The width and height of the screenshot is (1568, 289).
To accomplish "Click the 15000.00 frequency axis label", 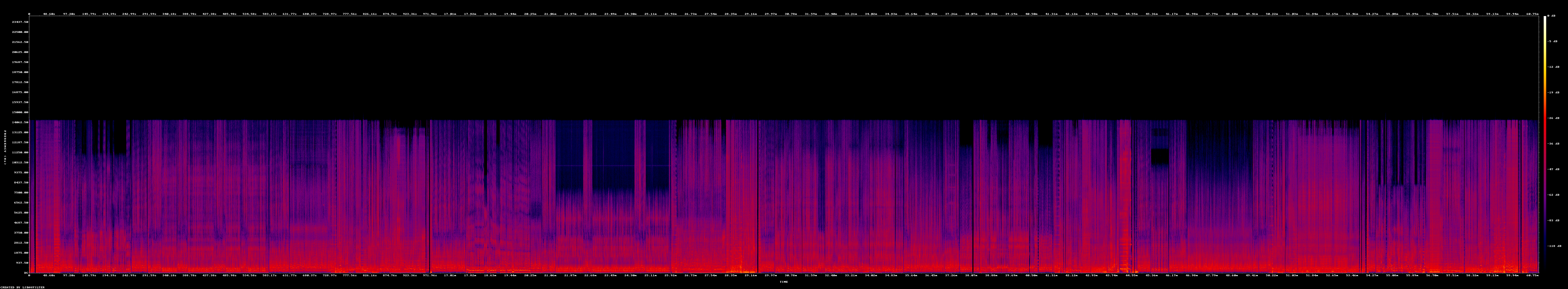I will coord(20,112).
